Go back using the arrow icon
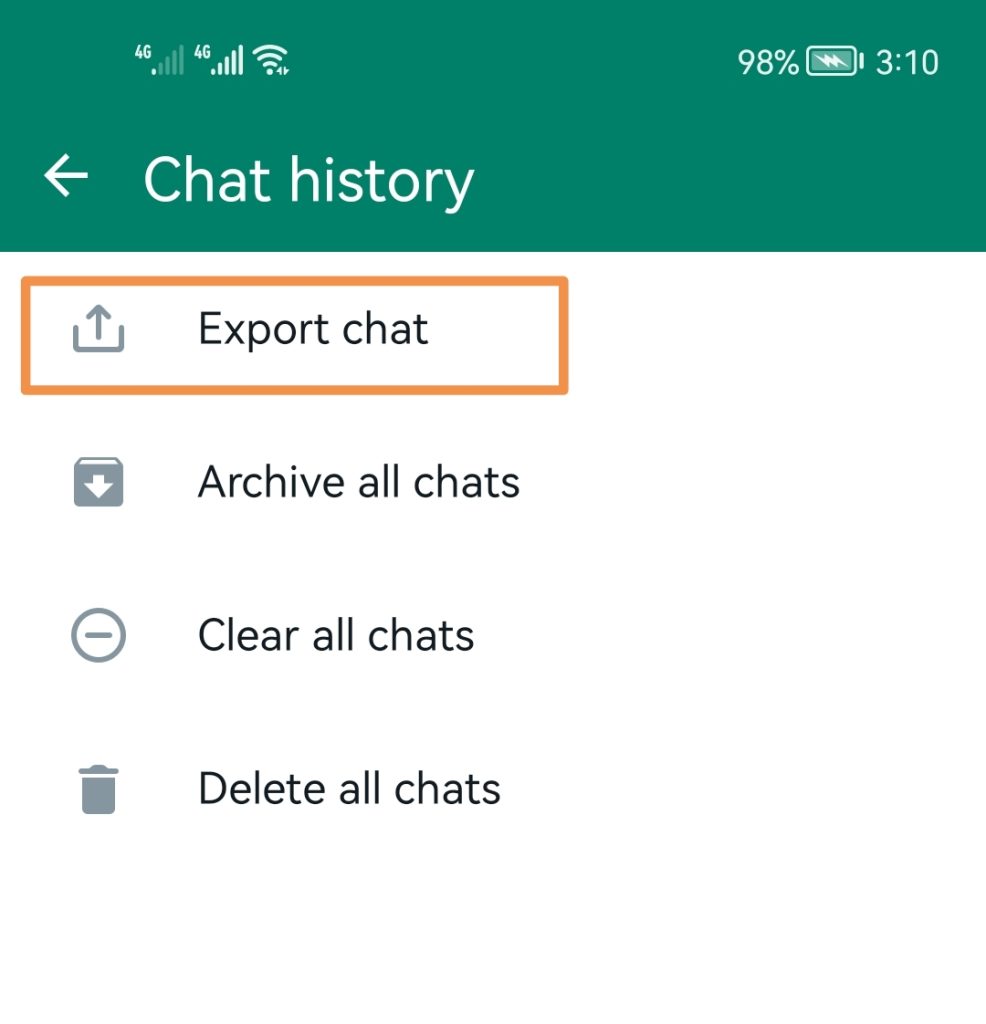Image resolution: width=986 pixels, height=1024 pixels. pos(66,175)
